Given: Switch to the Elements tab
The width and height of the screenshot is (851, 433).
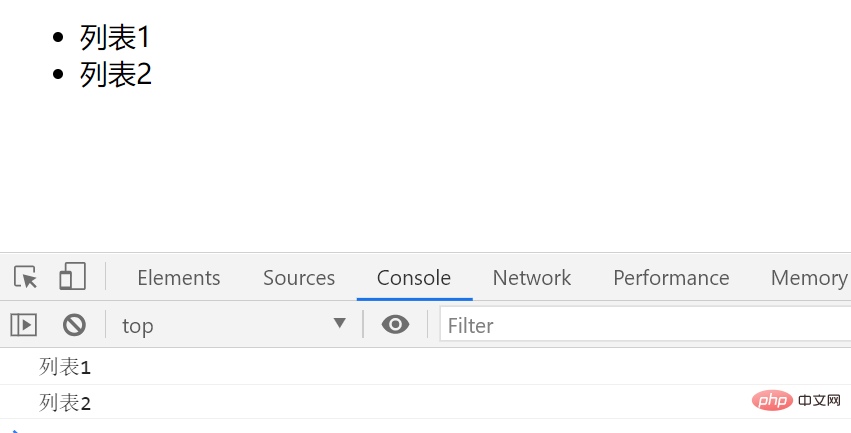Looking at the screenshot, I should coord(178,278).
